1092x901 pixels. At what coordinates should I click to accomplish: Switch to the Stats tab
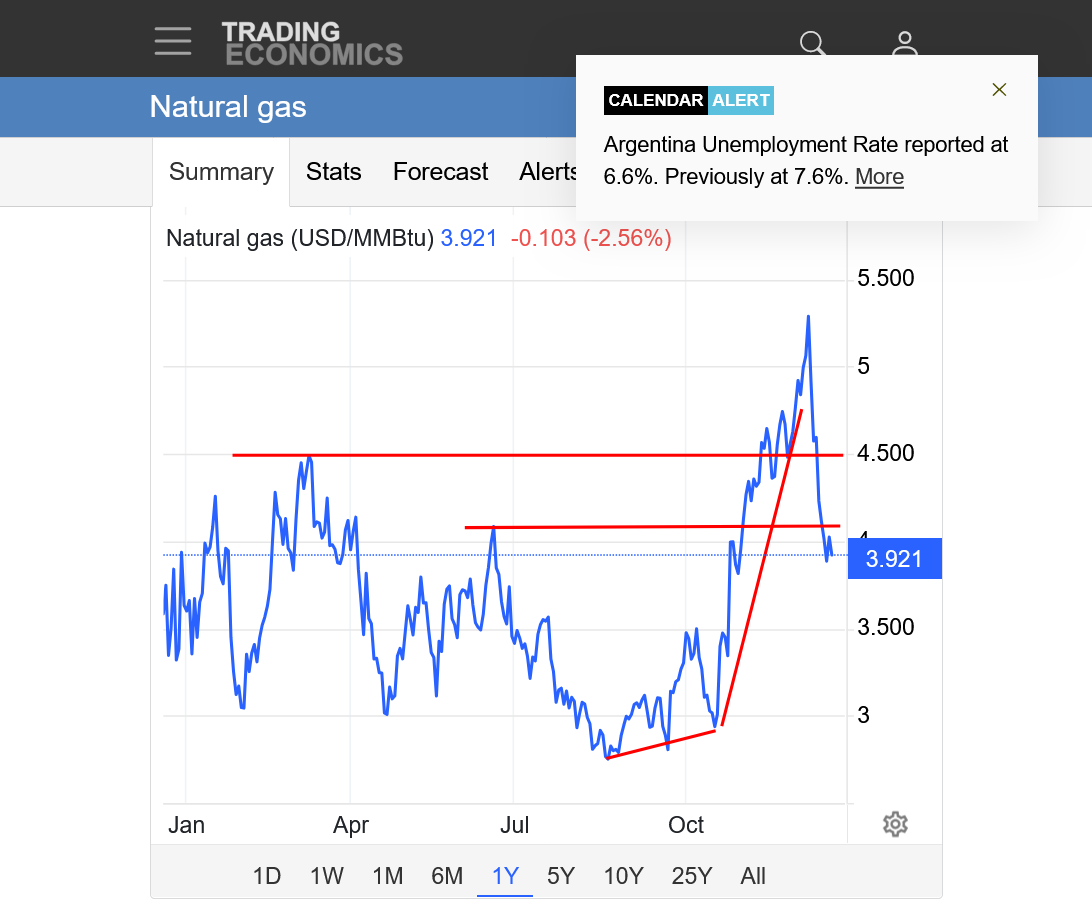(x=333, y=172)
